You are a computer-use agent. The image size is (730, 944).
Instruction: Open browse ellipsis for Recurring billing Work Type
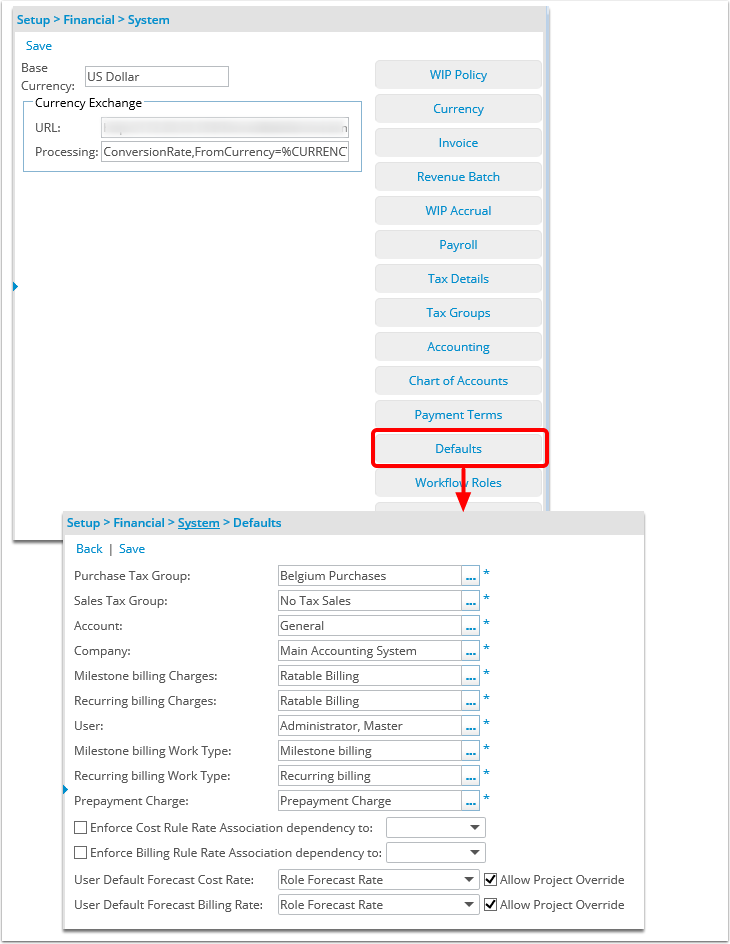pyautogui.click(x=471, y=776)
